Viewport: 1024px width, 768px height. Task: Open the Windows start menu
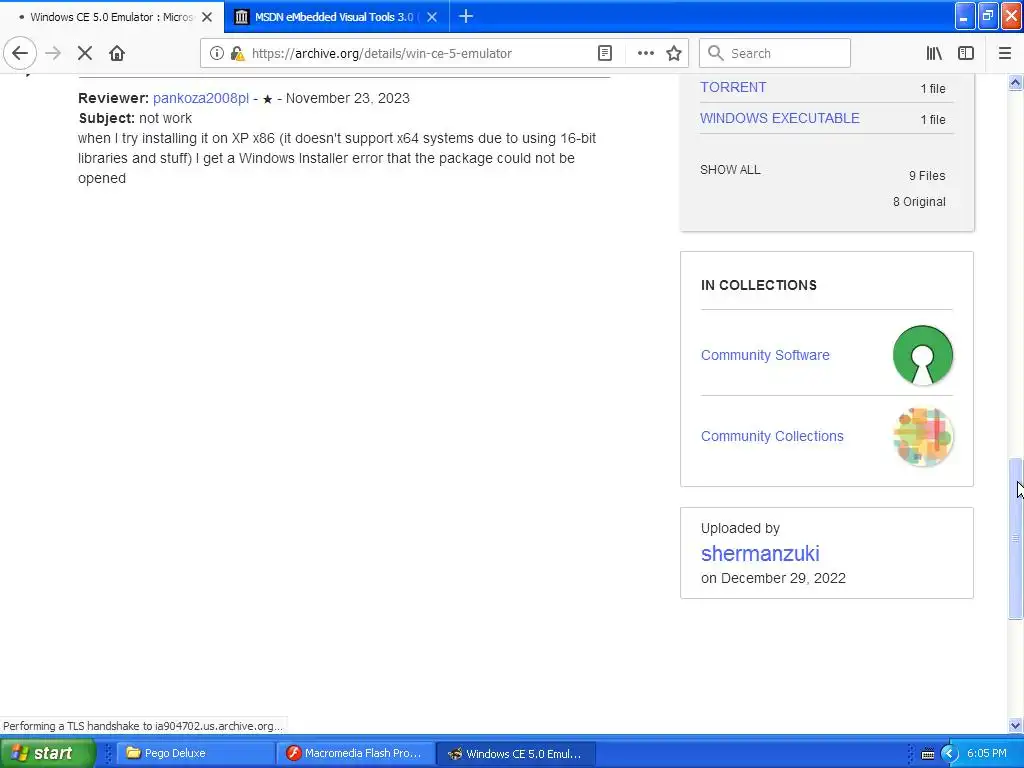47,753
